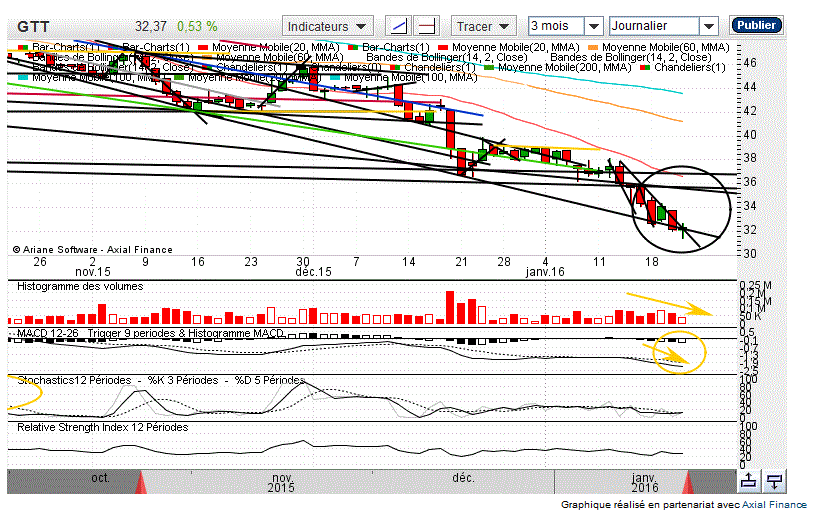The image size is (823, 520).
Task: Click the upward arrow panel icon beside the timeline
Action: point(748,481)
